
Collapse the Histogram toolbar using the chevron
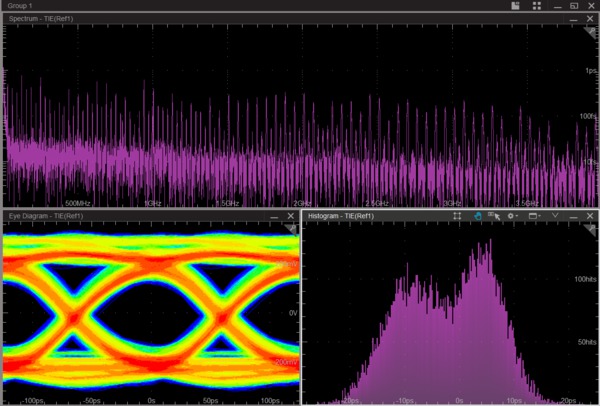554,216
